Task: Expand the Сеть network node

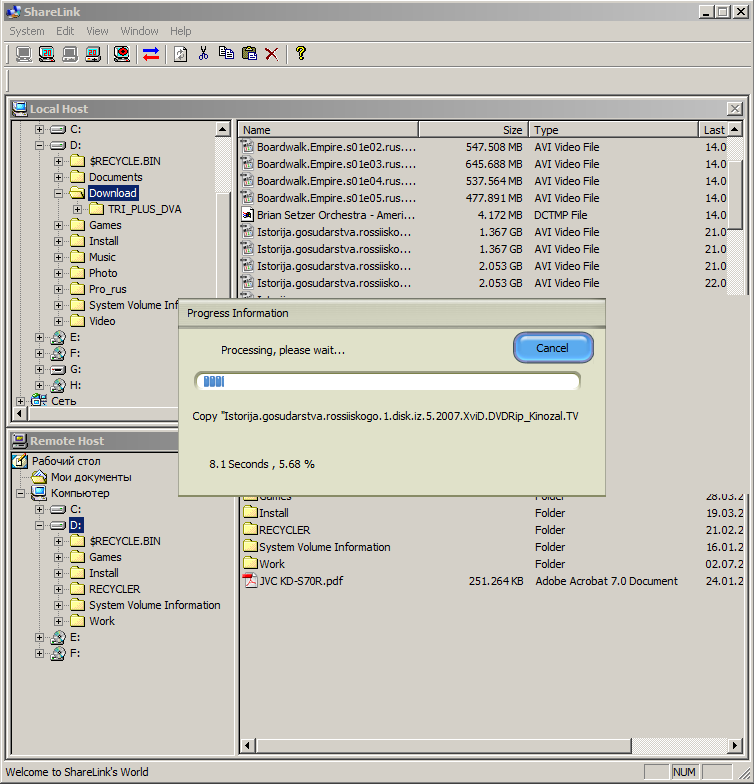Action: pos(20,402)
